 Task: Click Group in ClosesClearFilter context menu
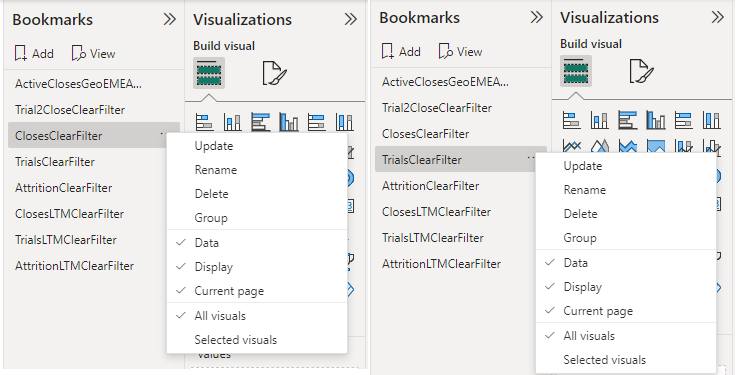pyautogui.click(x=257, y=218)
